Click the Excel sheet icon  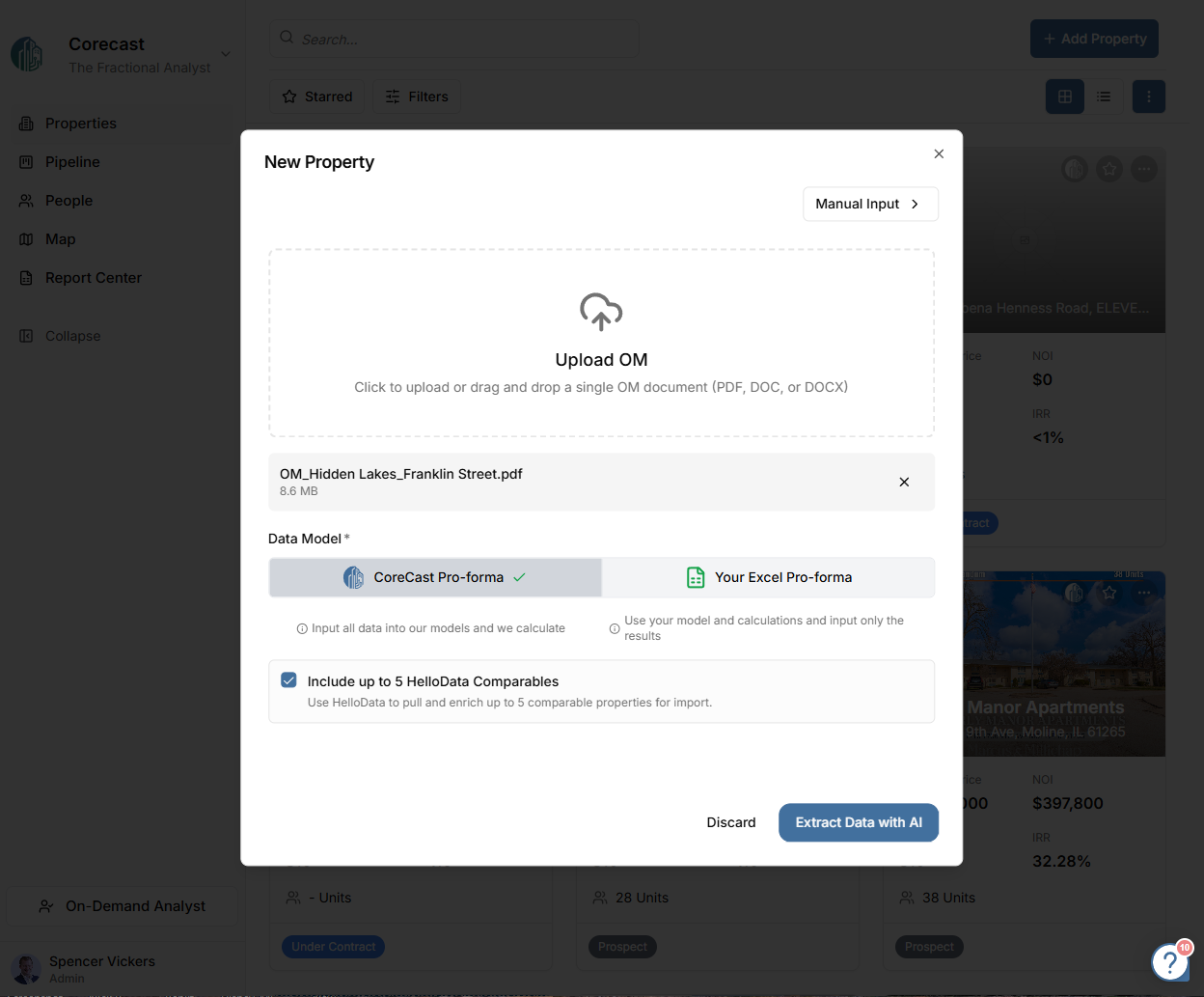[696, 577]
